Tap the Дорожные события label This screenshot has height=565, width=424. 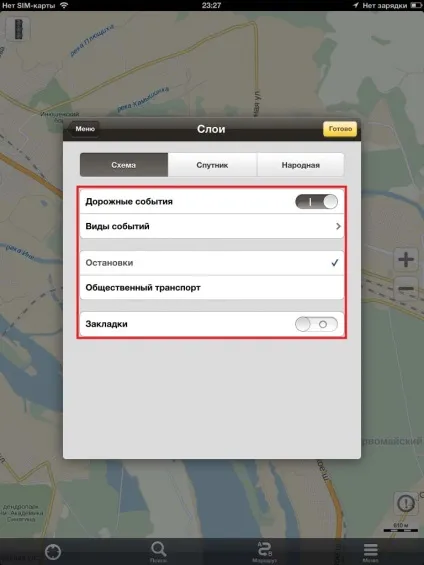click(129, 201)
